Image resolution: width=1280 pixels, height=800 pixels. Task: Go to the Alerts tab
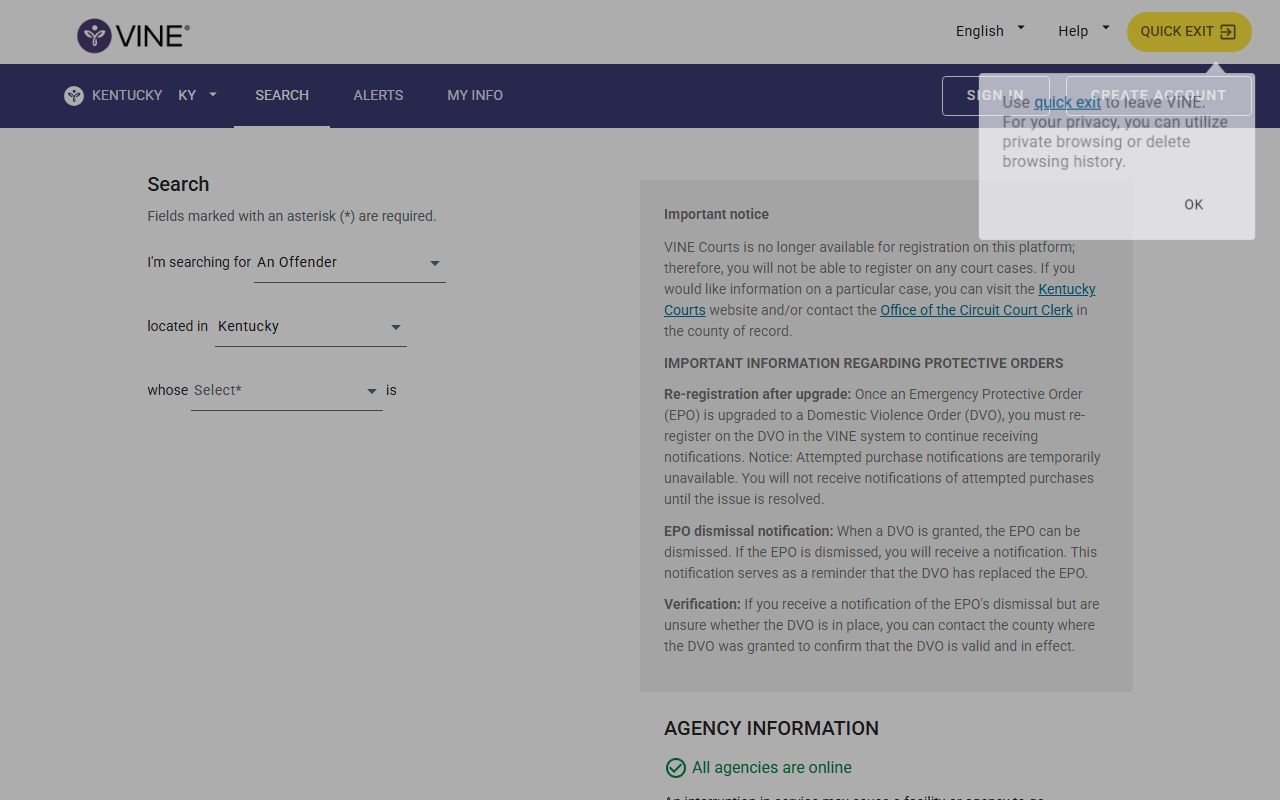tap(378, 96)
